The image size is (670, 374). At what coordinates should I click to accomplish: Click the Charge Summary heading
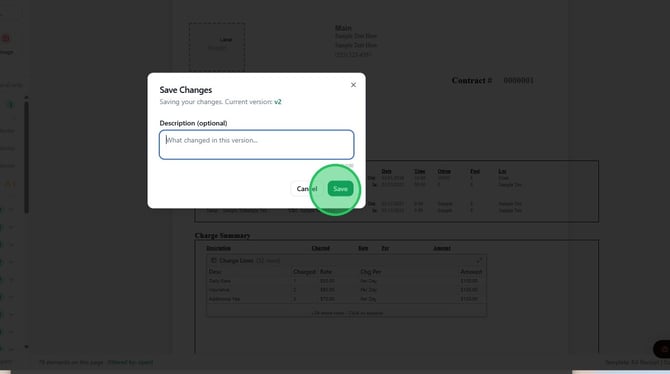click(x=223, y=236)
